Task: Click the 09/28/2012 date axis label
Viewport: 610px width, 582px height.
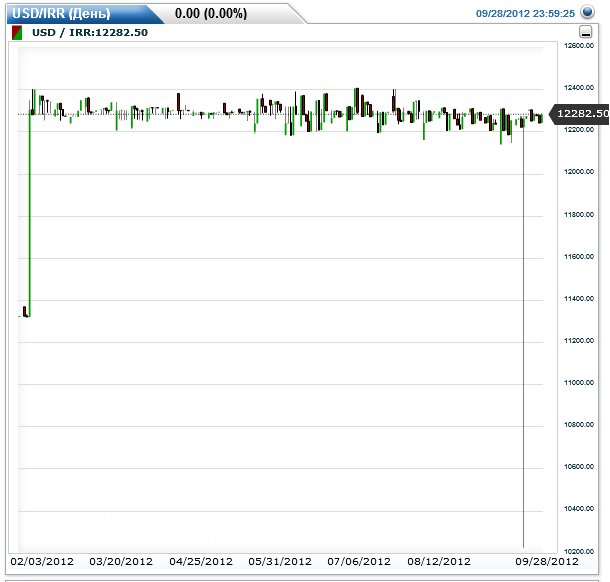Action: coord(547,561)
